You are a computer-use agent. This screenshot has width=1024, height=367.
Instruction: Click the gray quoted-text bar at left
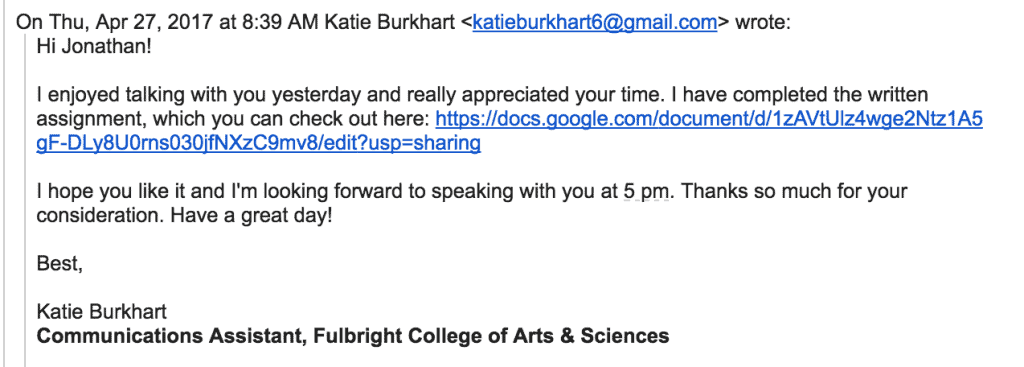point(25,200)
